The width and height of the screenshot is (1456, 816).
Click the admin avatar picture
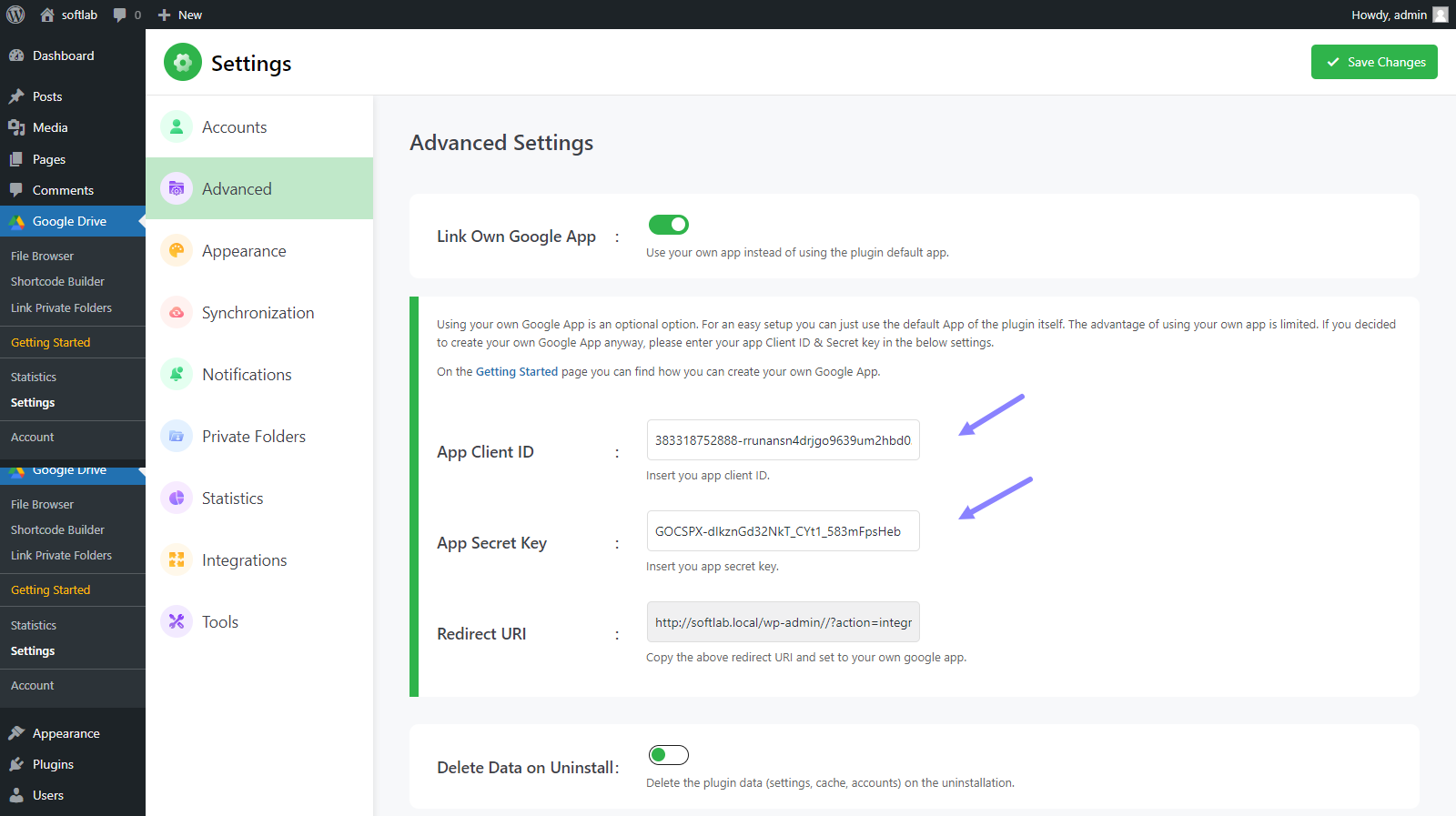click(x=1441, y=15)
